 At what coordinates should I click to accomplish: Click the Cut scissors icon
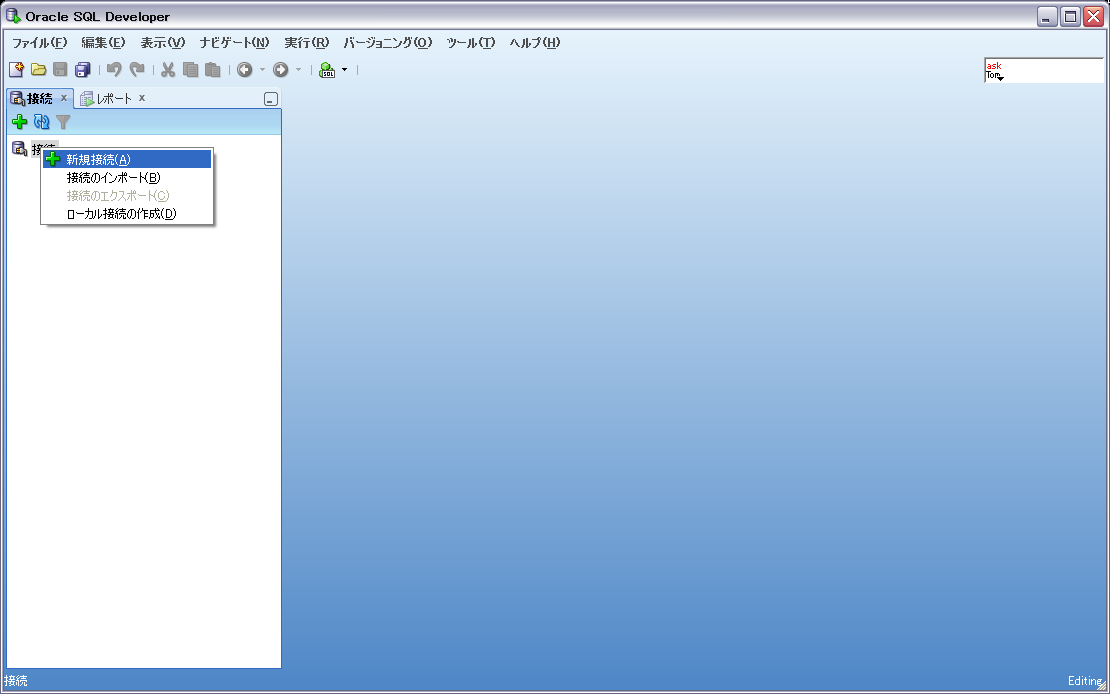click(168, 69)
